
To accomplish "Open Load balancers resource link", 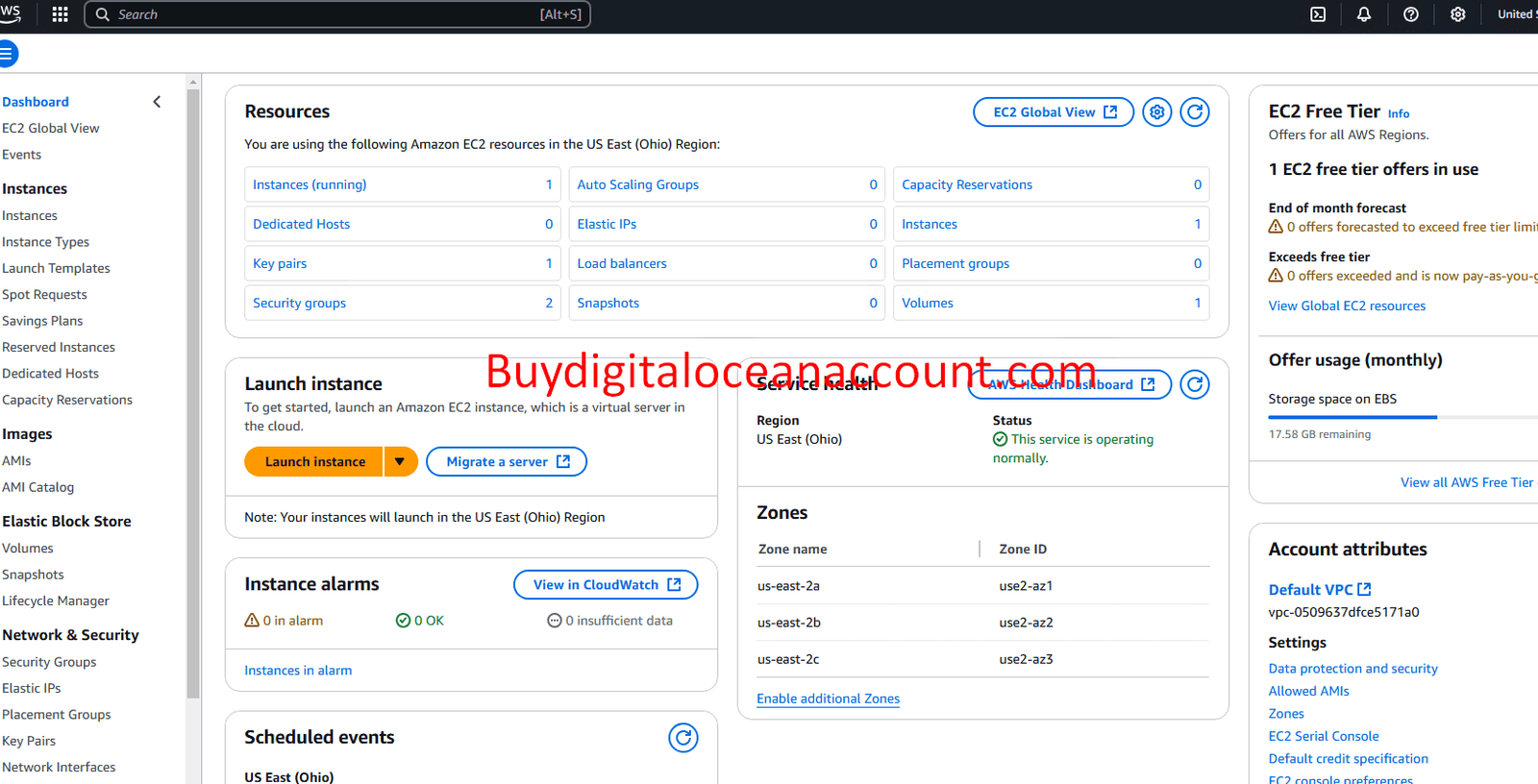I will (x=622, y=263).
